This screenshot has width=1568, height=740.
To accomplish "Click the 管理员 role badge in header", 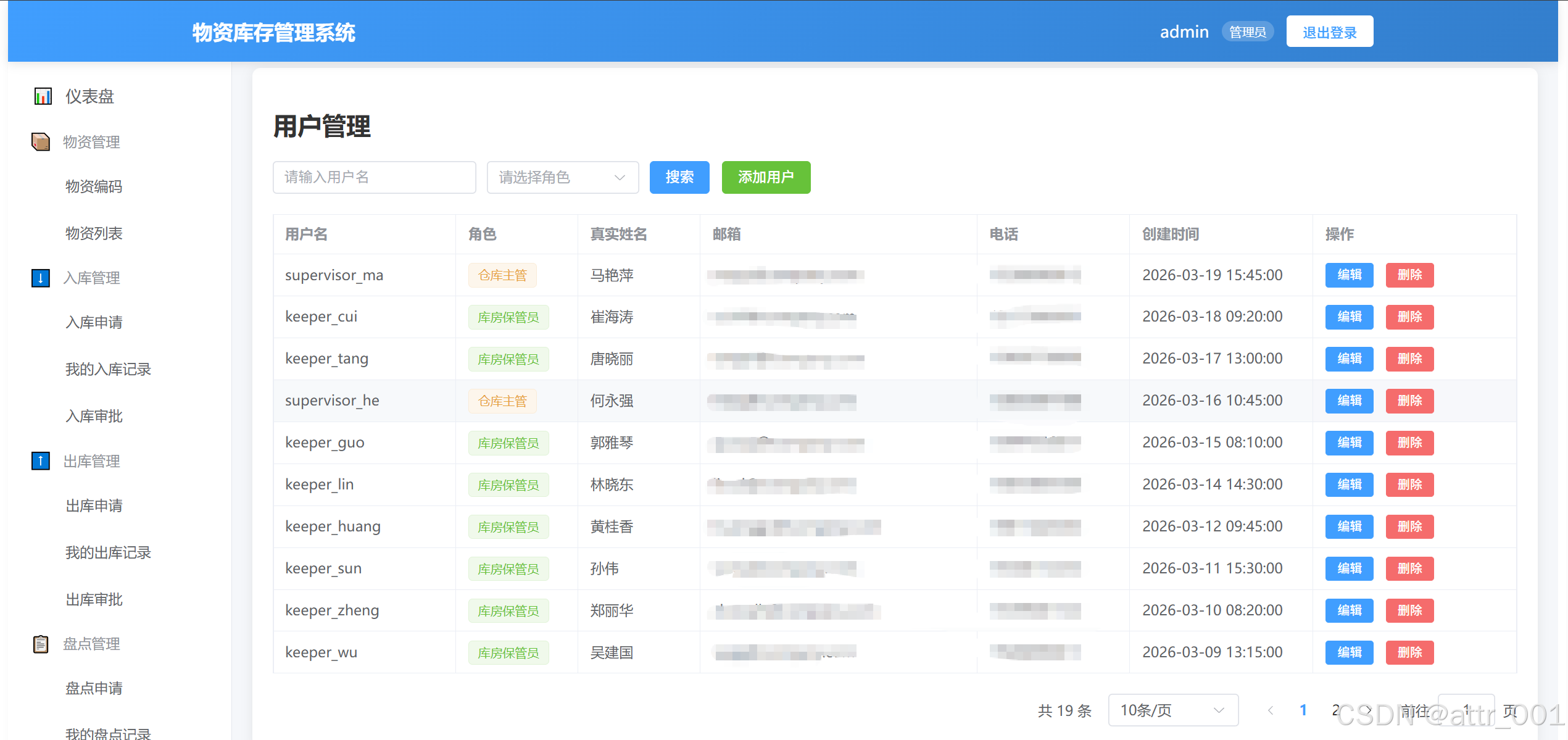I will tap(1248, 32).
